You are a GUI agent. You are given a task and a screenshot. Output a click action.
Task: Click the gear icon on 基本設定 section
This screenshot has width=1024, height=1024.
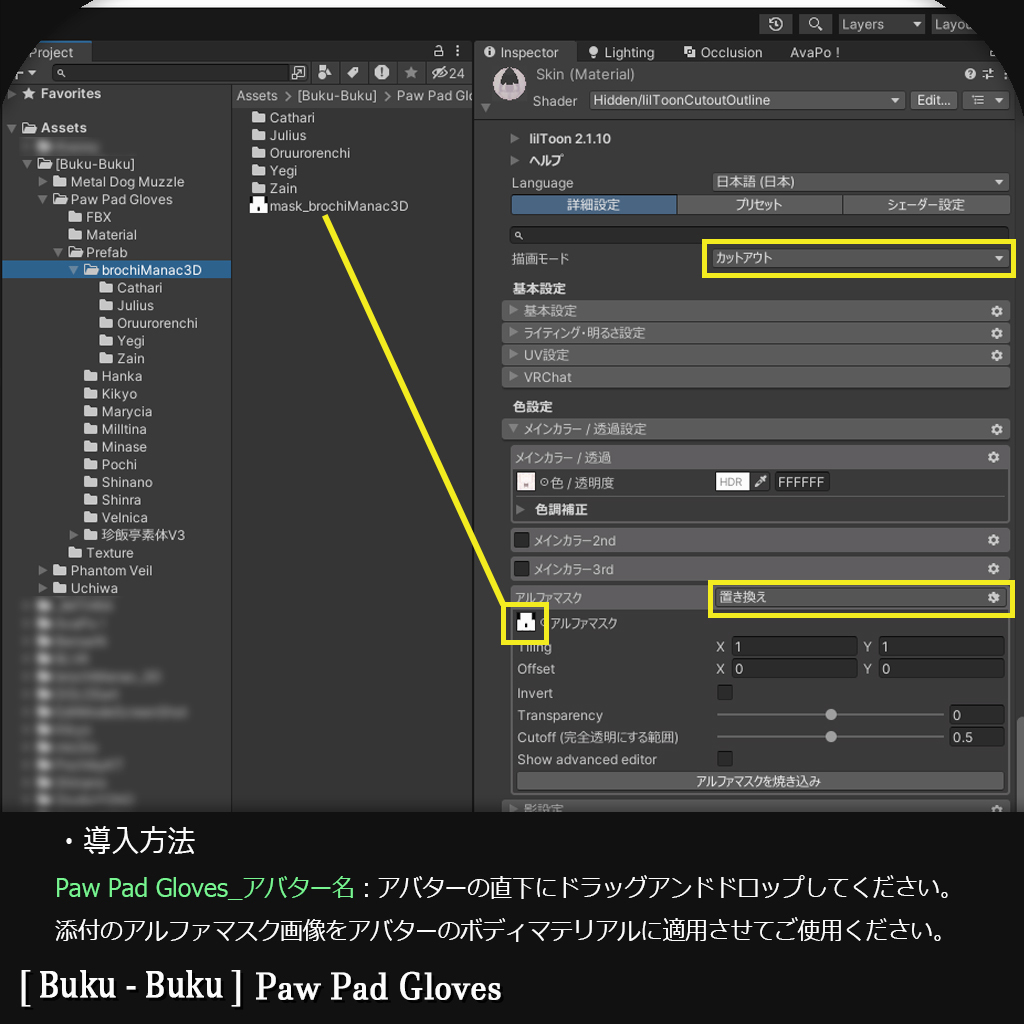tap(996, 311)
